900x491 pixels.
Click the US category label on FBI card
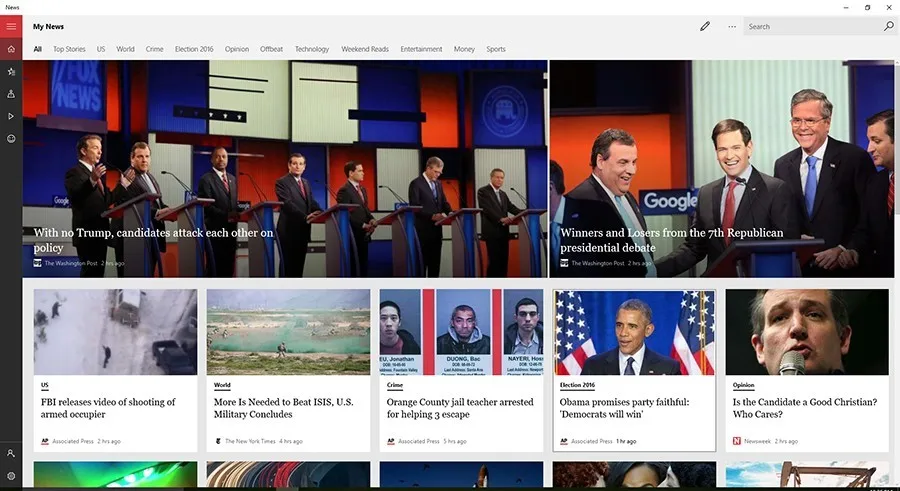coord(45,385)
